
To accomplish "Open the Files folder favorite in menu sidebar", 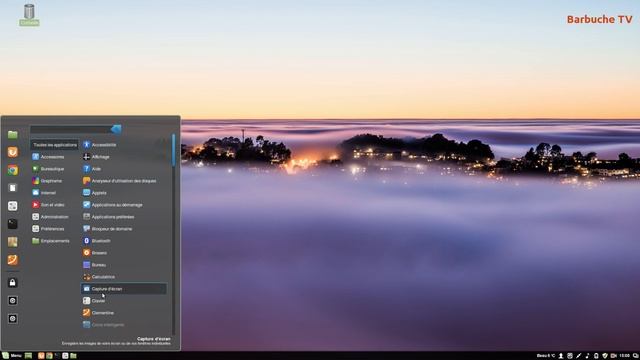I will pyautogui.click(x=13, y=134).
